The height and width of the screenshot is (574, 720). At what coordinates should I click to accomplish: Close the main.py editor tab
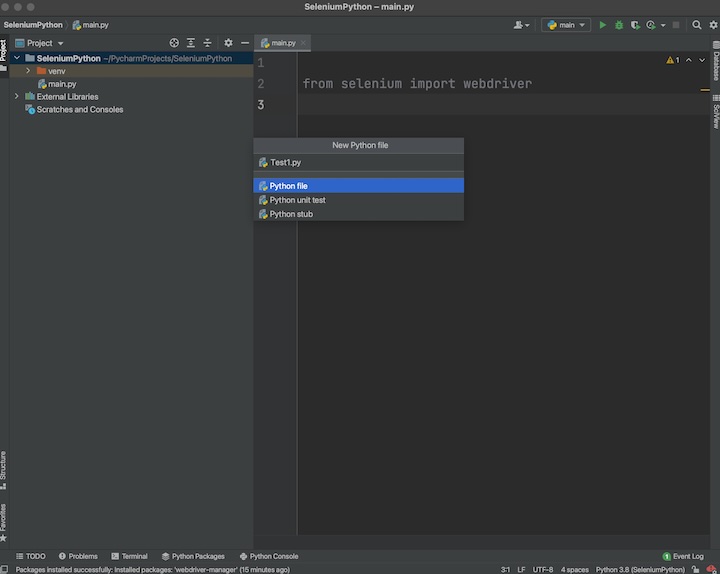(304, 43)
